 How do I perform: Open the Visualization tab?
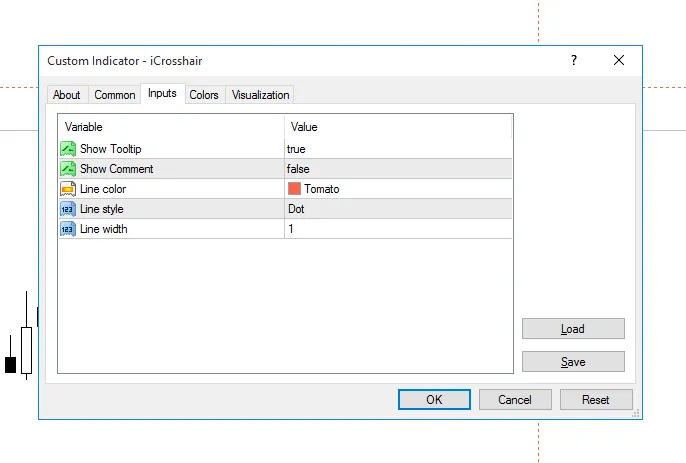pos(260,95)
